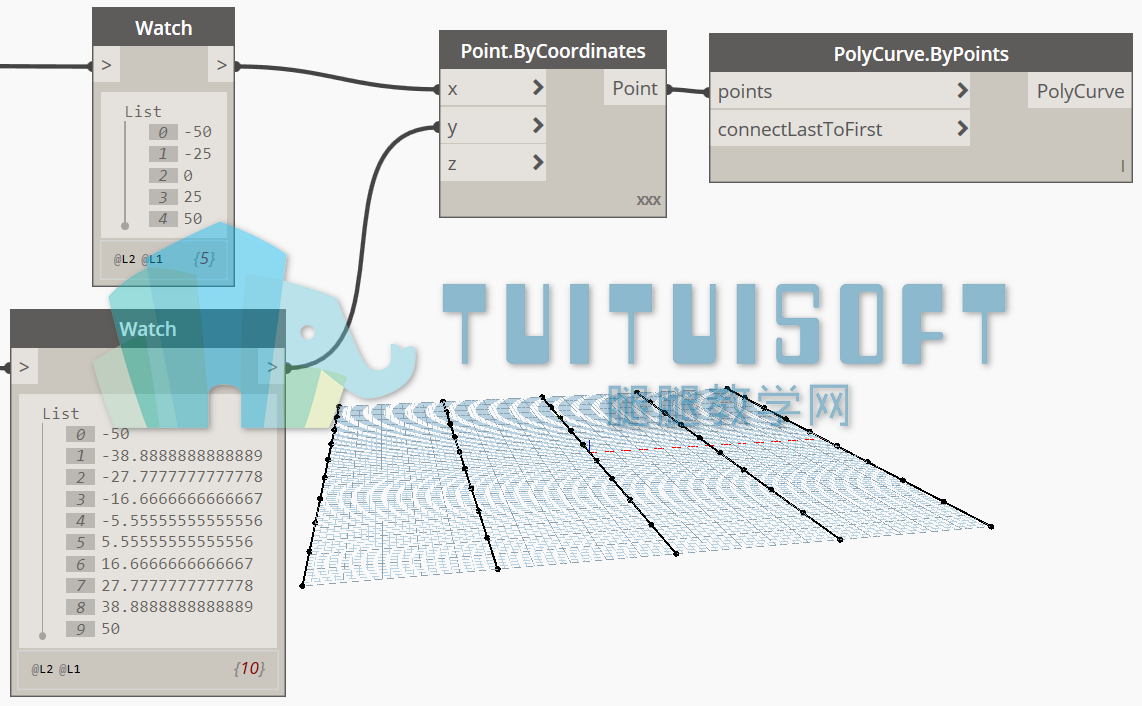
Task: Click the 0 value at index 2
Action: tap(188, 176)
